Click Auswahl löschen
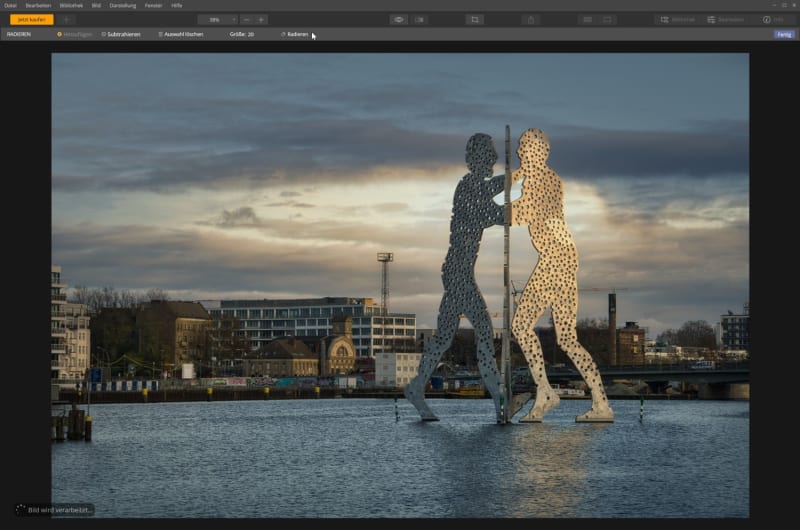The image size is (800, 530). [x=181, y=34]
